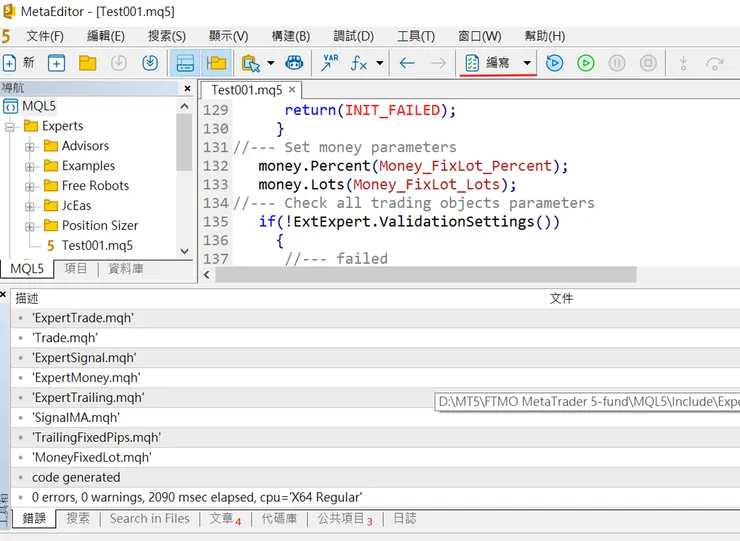Open the 調試(D) debug menu

coord(352,36)
